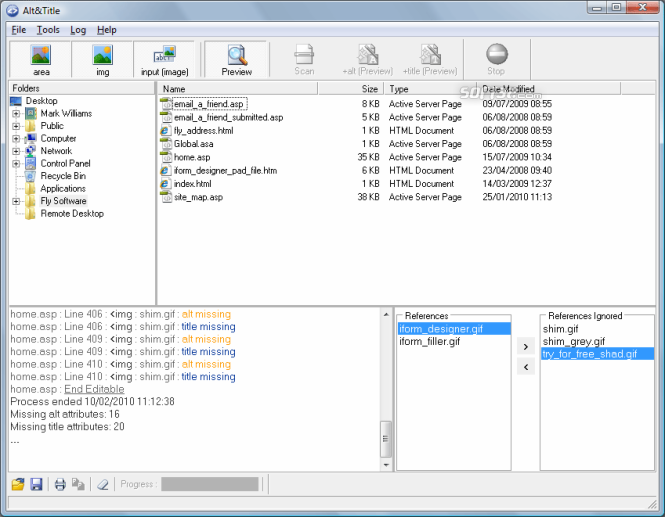Click the Process ended 10/02/2010 log line
Viewport: 665px width, 517px height.
[x=92, y=401]
